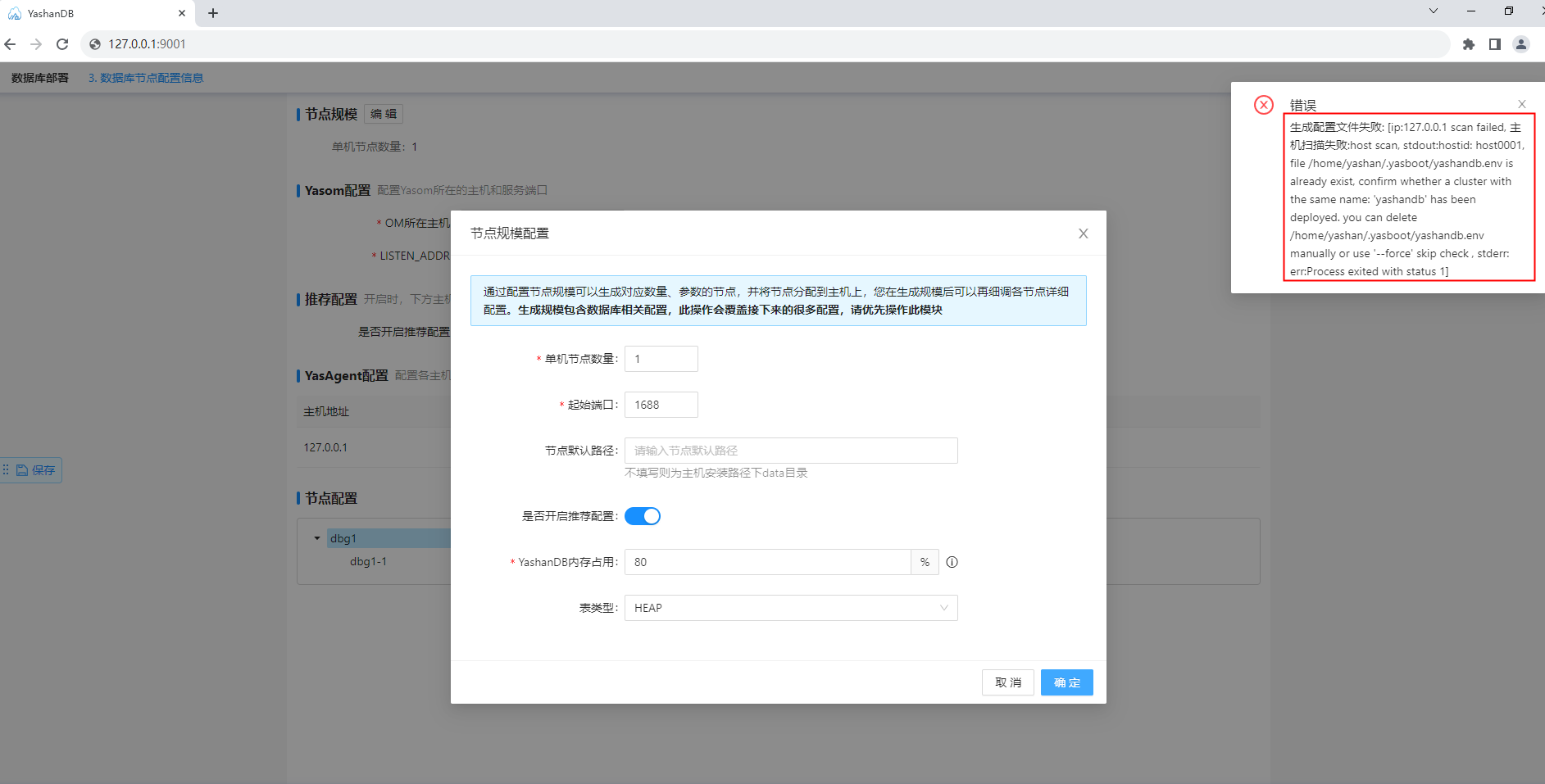Image resolution: width=1545 pixels, height=784 pixels.
Task: Click the YasAgent配置 section heading
Action: click(346, 375)
